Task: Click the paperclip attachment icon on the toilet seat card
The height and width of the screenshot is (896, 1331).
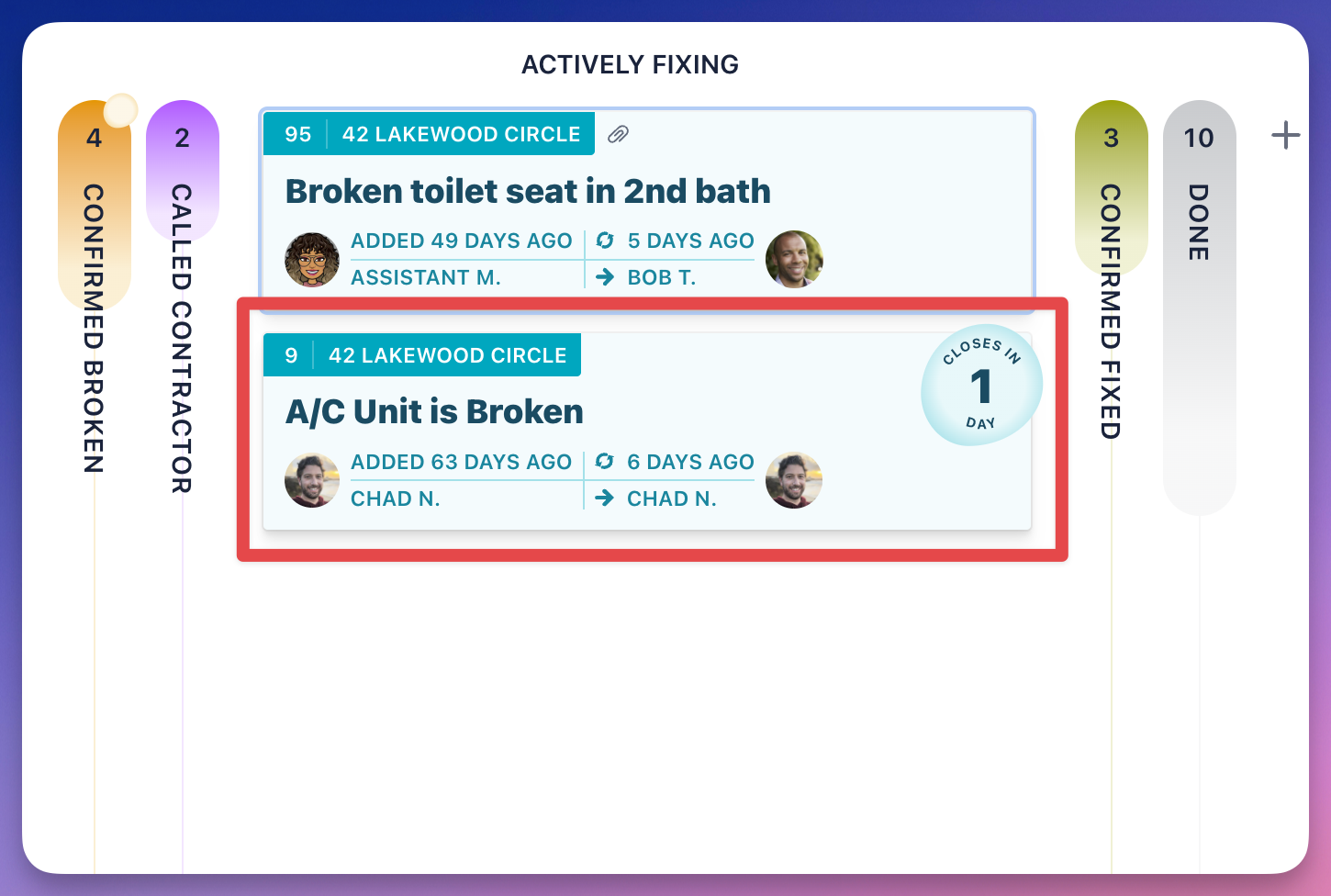Action: [618, 134]
